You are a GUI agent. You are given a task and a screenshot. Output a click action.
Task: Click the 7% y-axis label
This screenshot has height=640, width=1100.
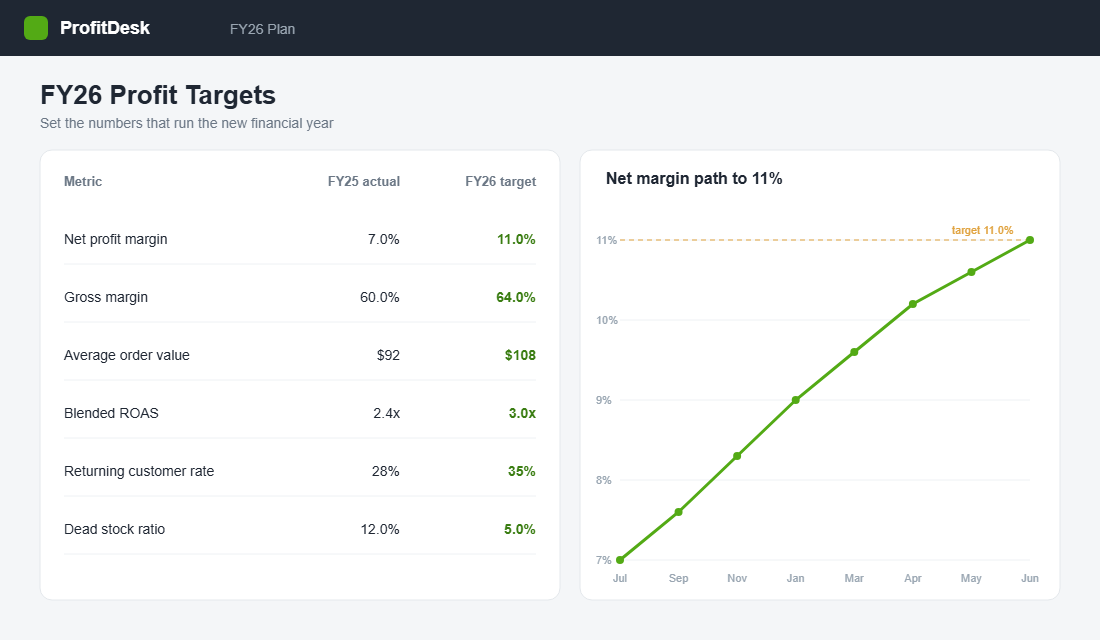pyautogui.click(x=603, y=560)
